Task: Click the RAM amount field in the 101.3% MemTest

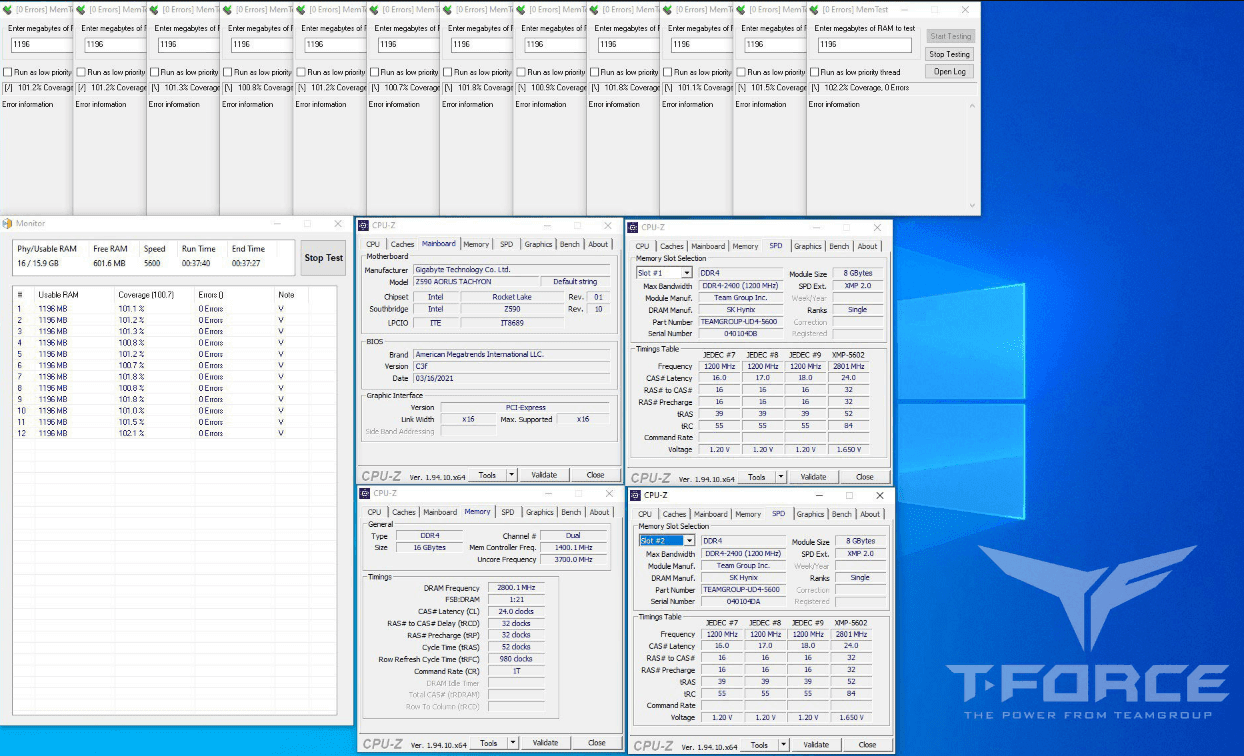Action: (188, 45)
